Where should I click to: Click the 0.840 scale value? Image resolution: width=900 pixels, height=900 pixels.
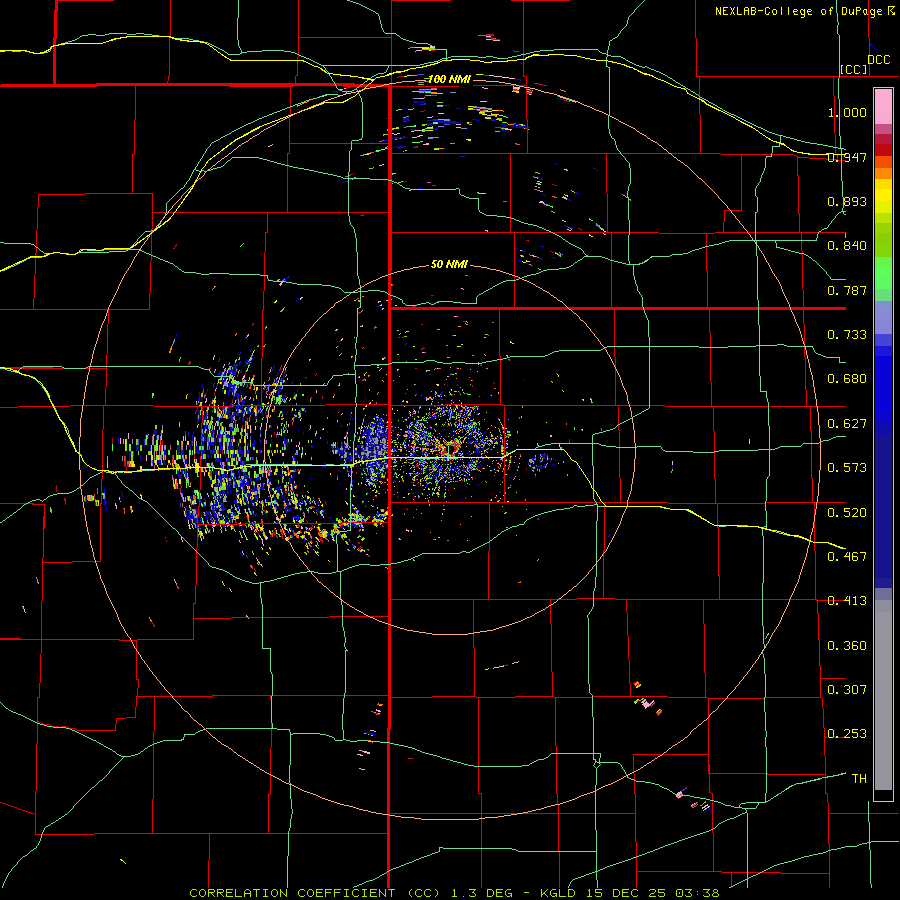[847, 246]
